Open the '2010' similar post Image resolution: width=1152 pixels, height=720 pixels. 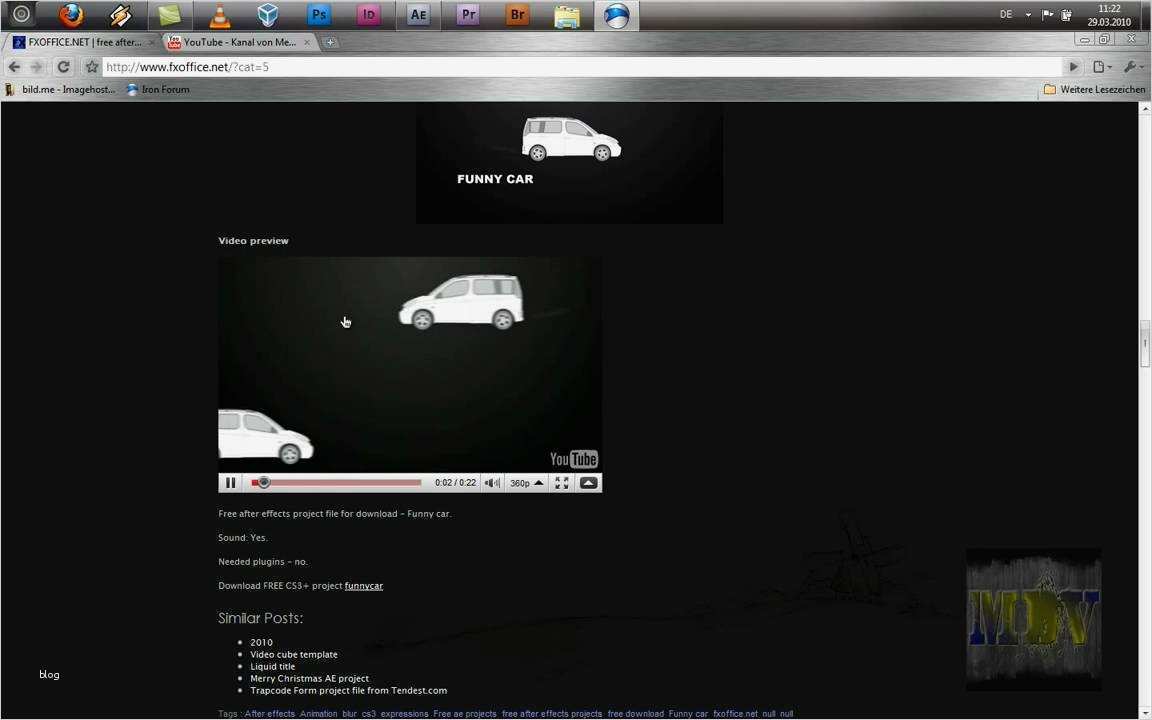[x=262, y=642]
